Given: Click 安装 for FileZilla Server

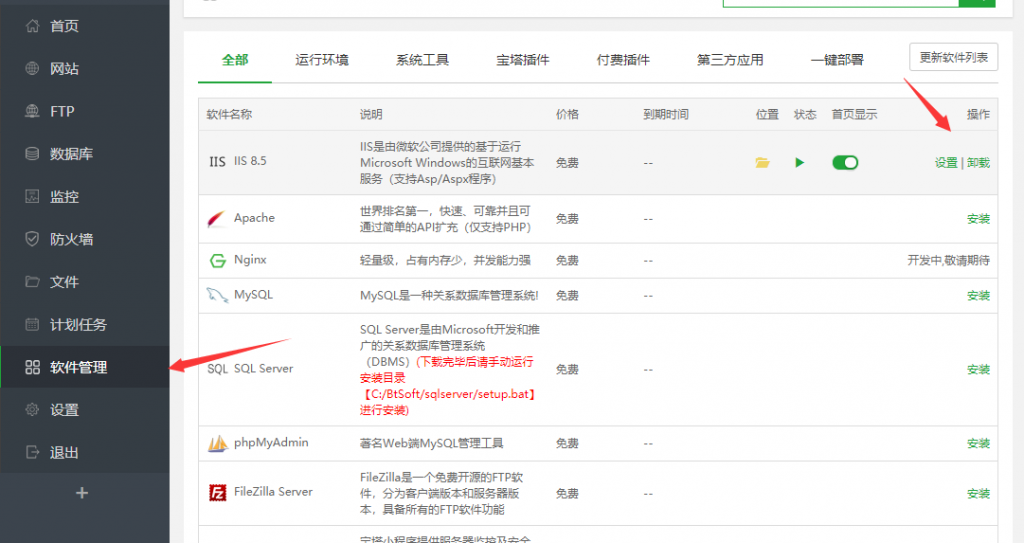Looking at the screenshot, I should point(978,494).
